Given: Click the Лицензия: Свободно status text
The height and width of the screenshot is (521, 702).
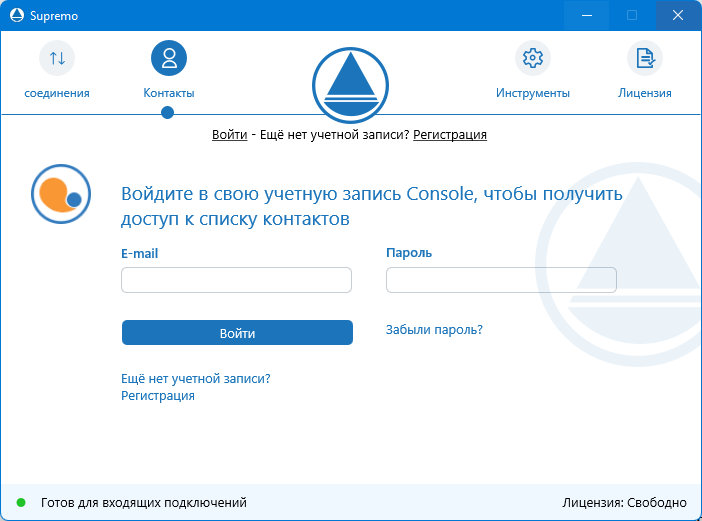Looking at the screenshot, I should click(625, 503).
